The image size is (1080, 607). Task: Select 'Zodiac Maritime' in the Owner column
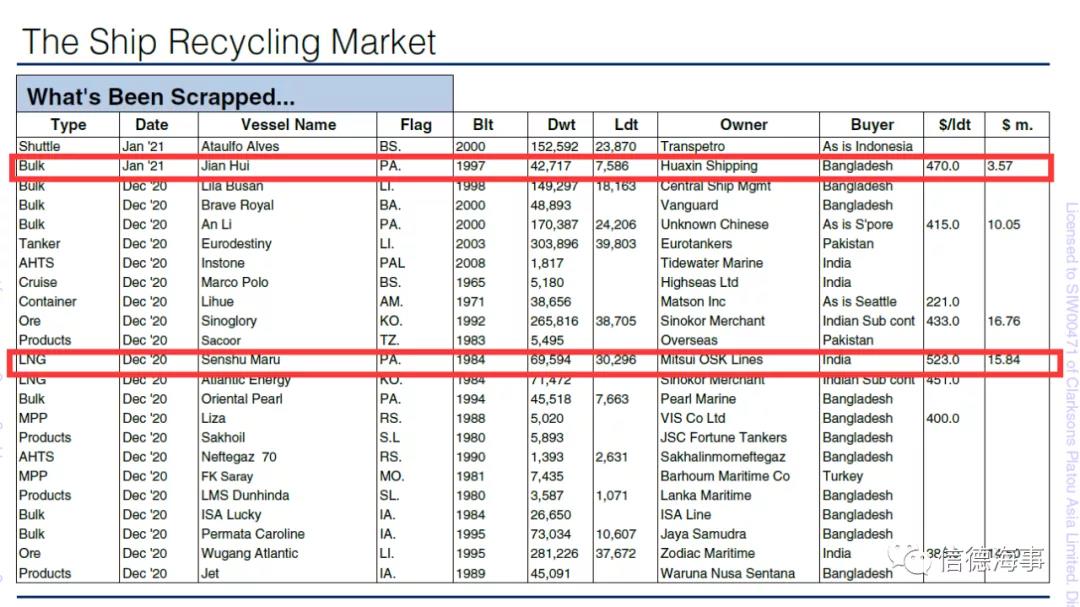pyautogui.click(x=707, y=553)
